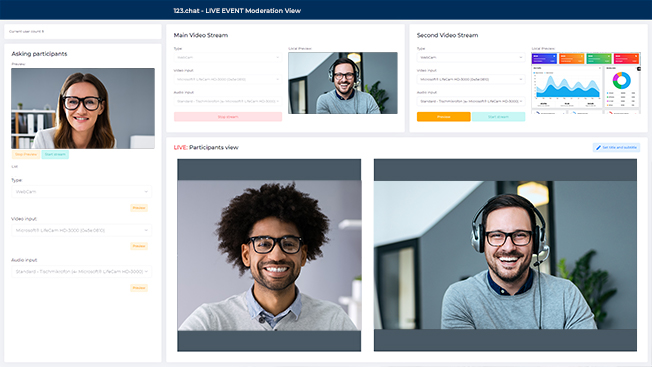Click Stop stream in Main Video Stream
652x367 pixels.
228,117
